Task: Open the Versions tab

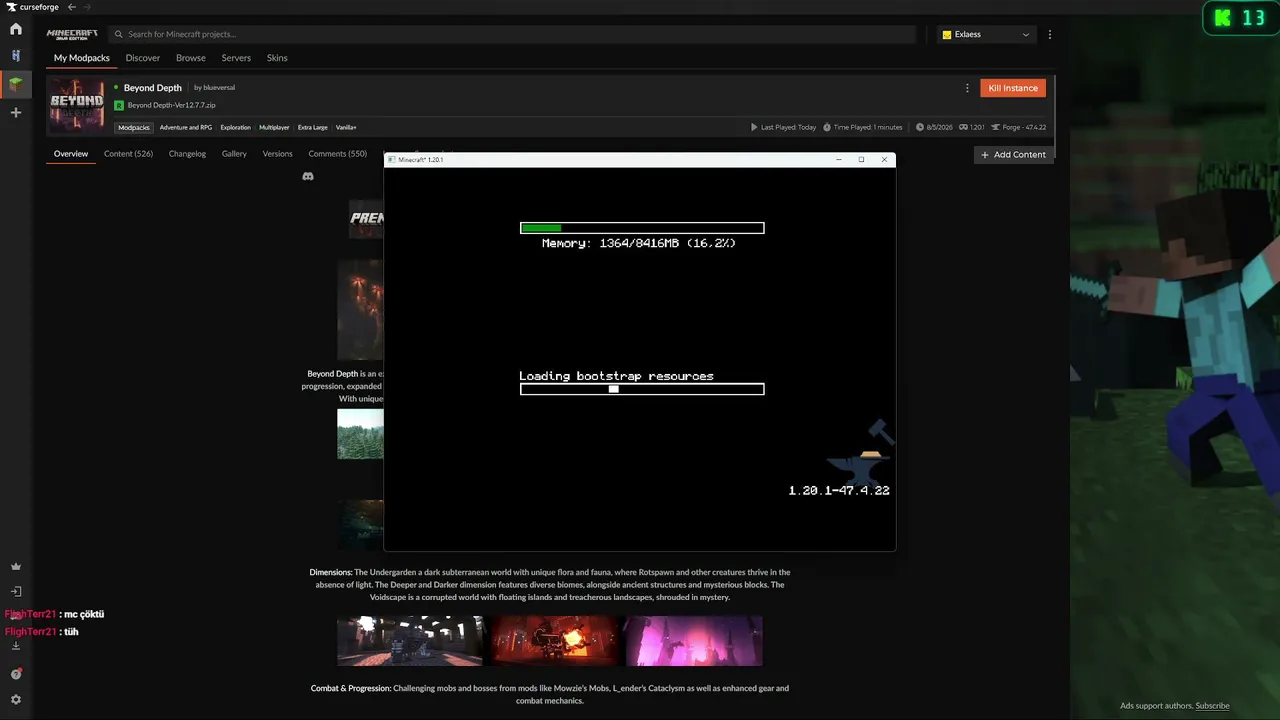Action: point(277,154)
